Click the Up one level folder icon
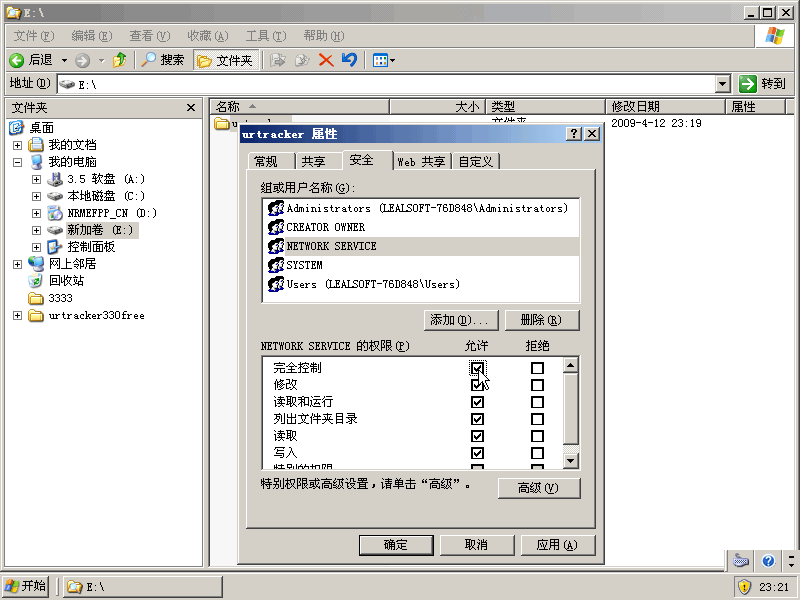This screenshot has width=800, height=600. 120,60
